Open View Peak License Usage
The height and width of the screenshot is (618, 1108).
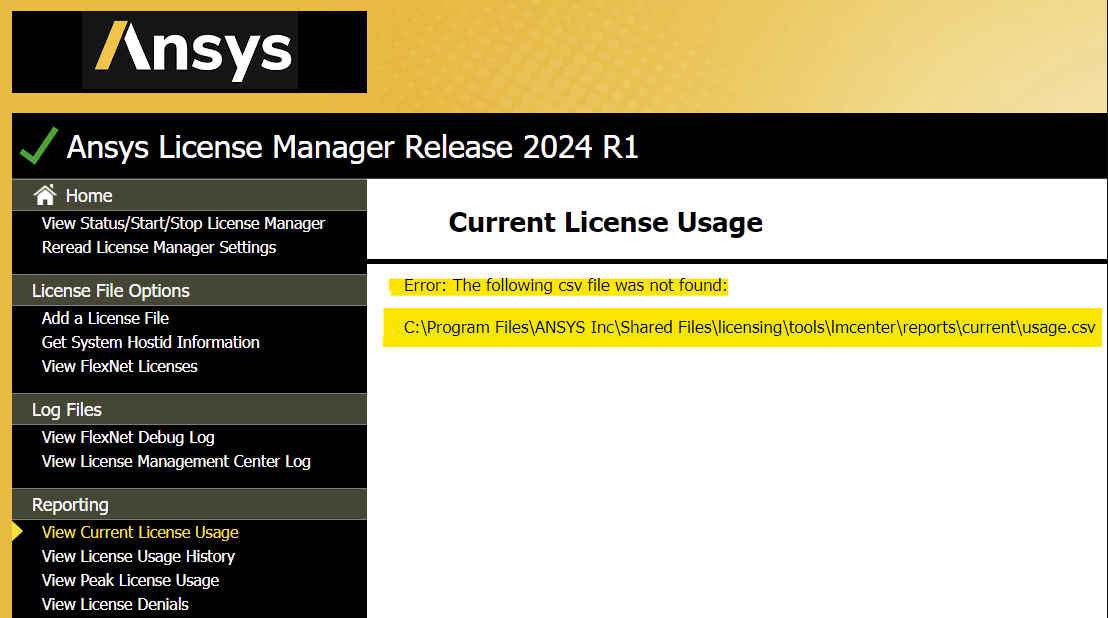130,580
